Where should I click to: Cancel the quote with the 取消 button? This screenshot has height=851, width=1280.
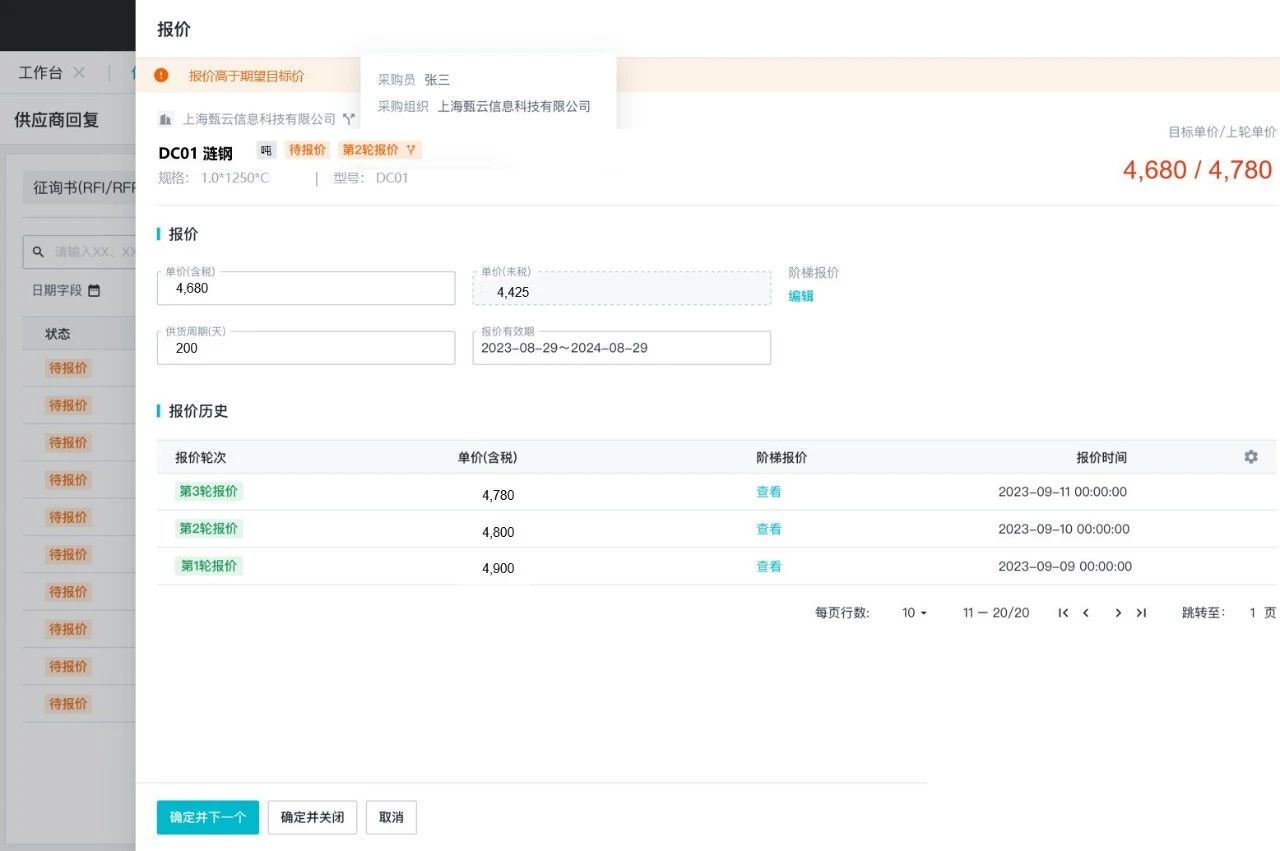pos(391,817)
